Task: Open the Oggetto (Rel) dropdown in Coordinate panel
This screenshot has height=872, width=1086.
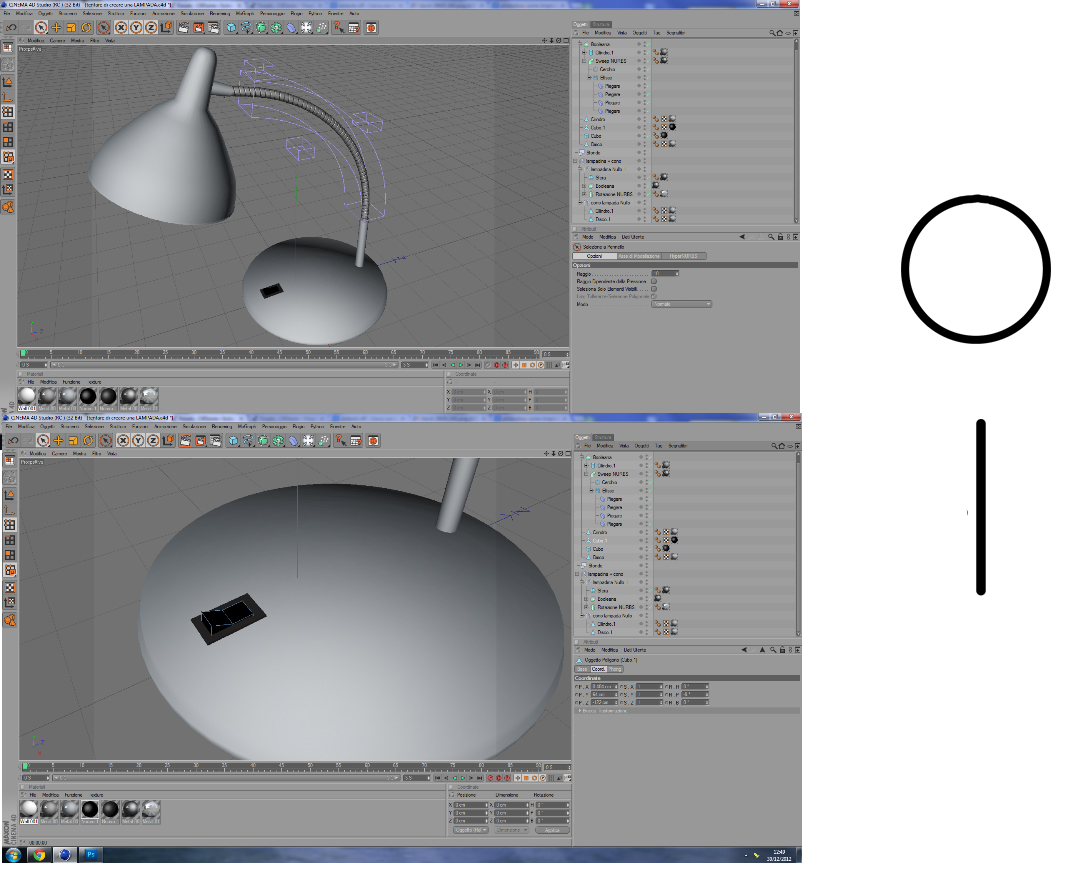Action: point(471,830)
